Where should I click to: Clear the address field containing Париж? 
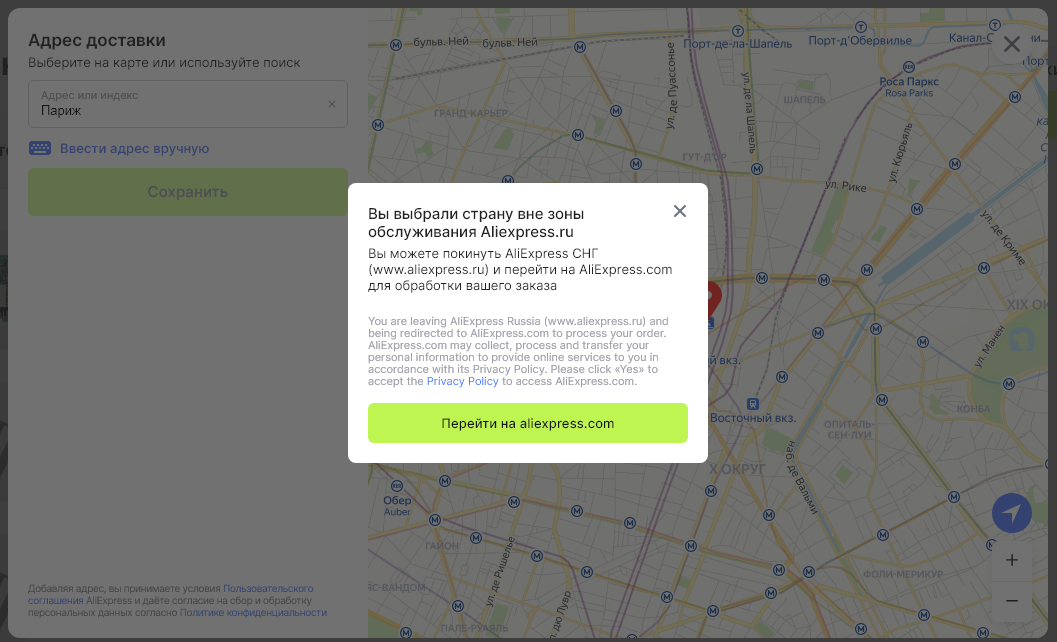332,104
